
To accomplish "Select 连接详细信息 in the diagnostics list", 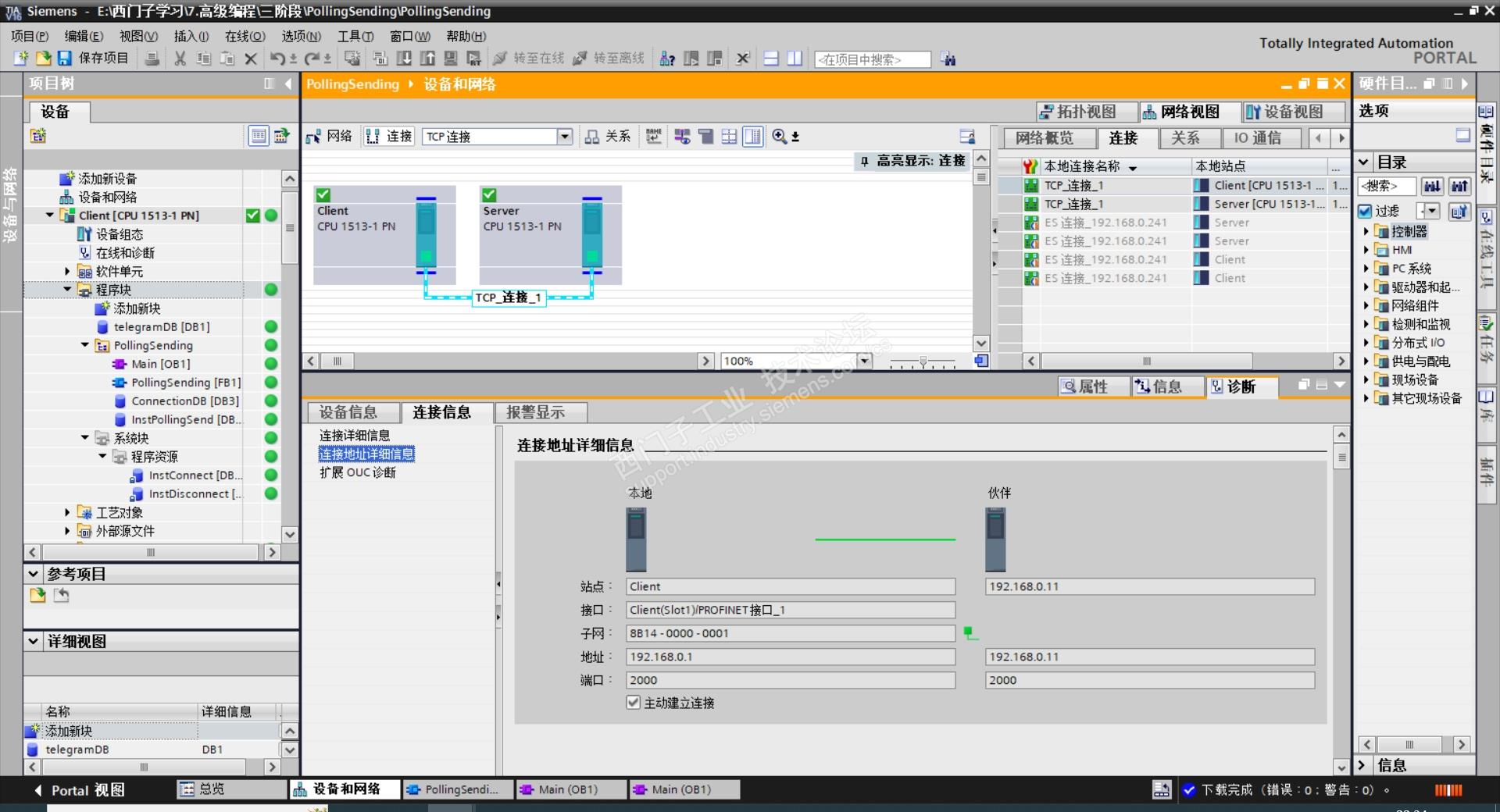I will pos(355,436).
